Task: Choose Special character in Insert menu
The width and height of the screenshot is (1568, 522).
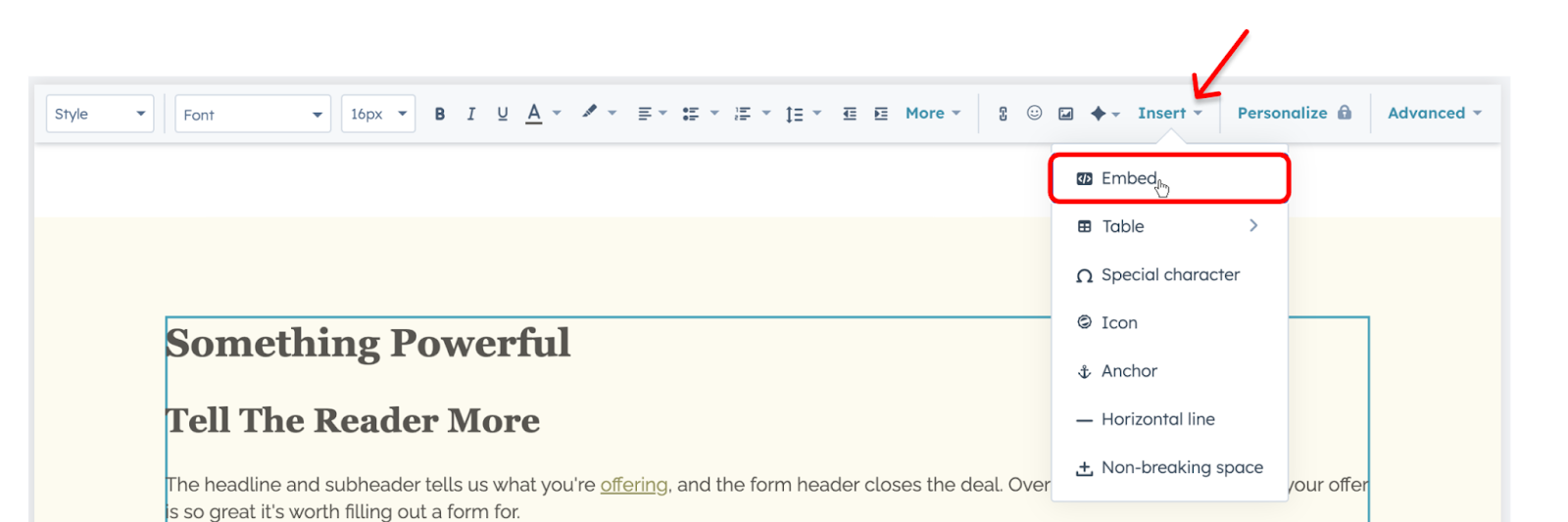Action: (x=1169, y=275)
